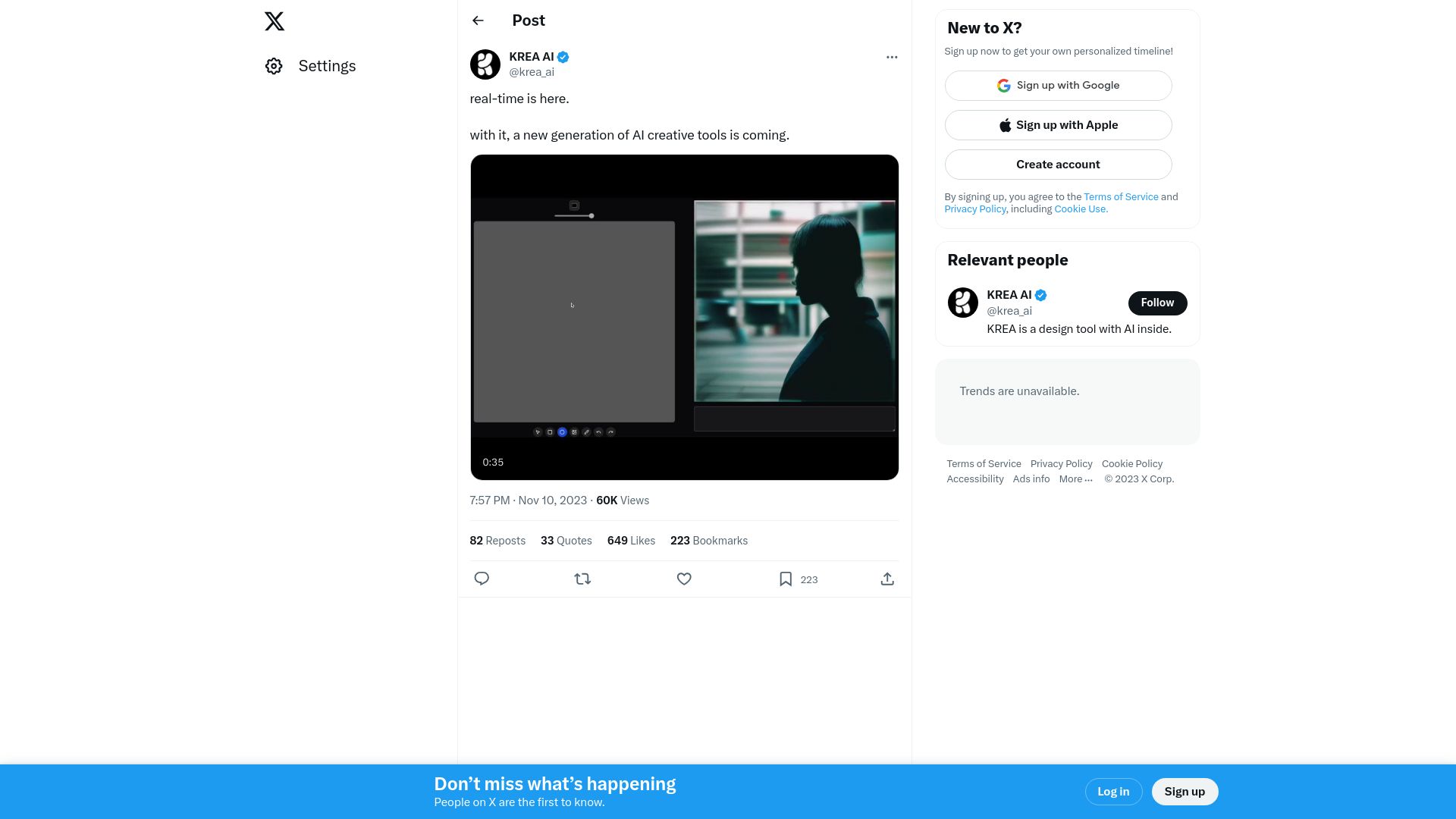Open the post's three-dot more menu
This screenshot has width=1456, height=819.
[x=892, y=57]
